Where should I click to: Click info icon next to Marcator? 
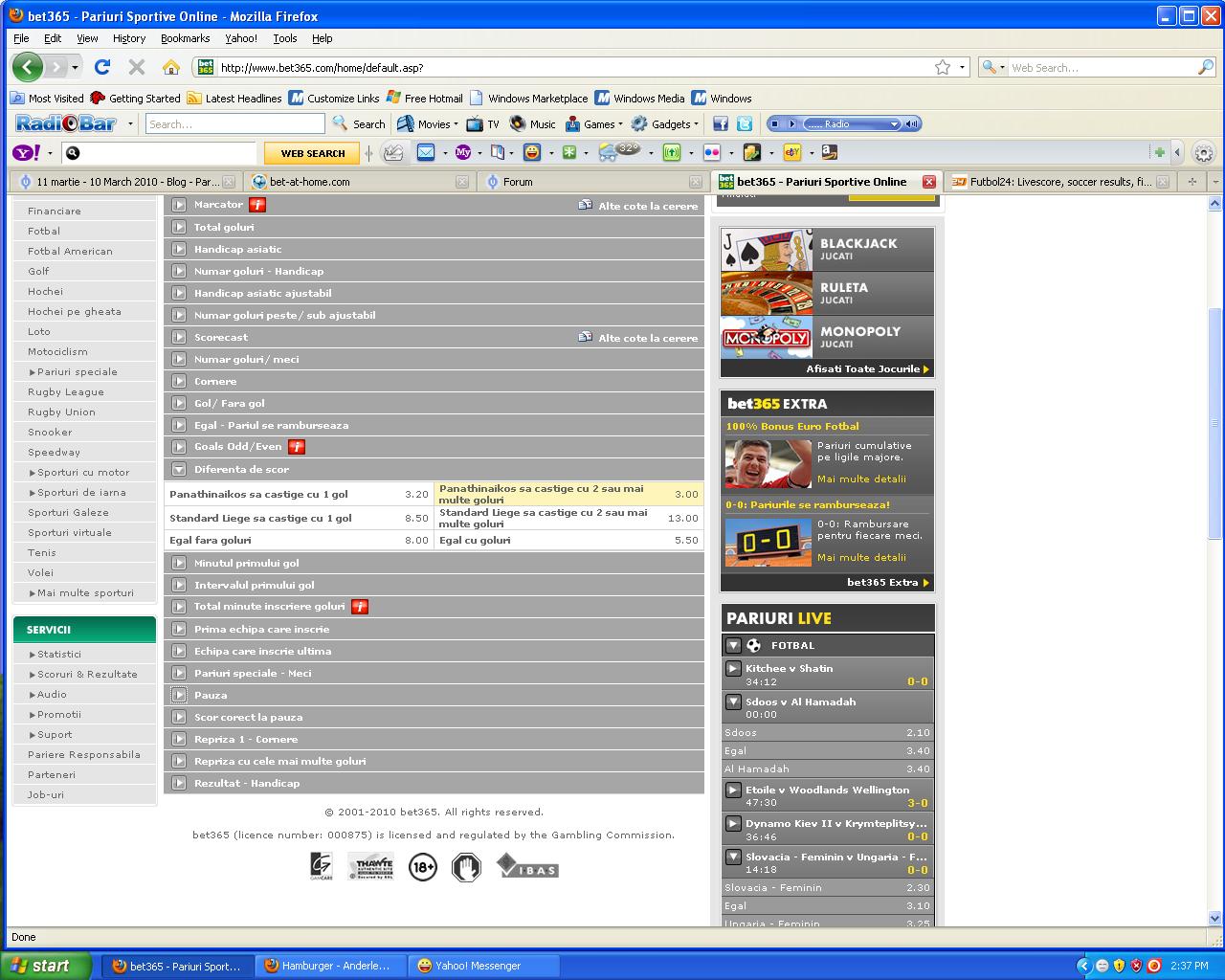tap(256, 204)
